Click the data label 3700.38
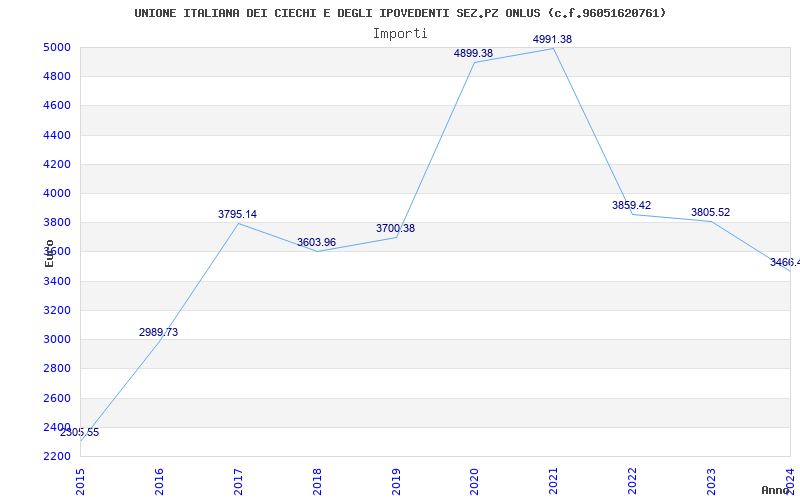800x500 pixels. pos(395,228)
